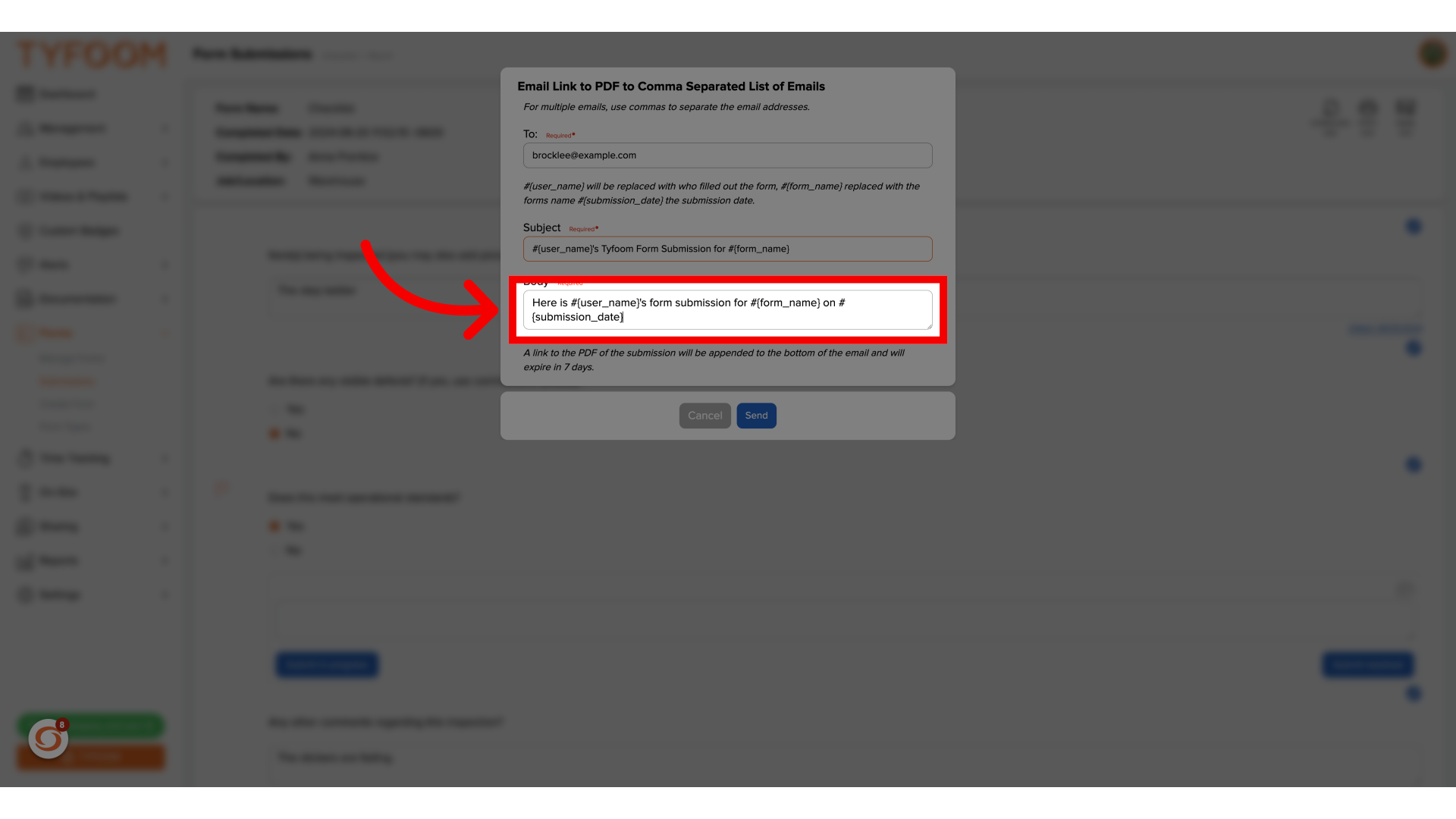Expand the Documentation menu chevron
Image resolution: width=1456 pixels, height=819 pixels.
click(165, 299)
